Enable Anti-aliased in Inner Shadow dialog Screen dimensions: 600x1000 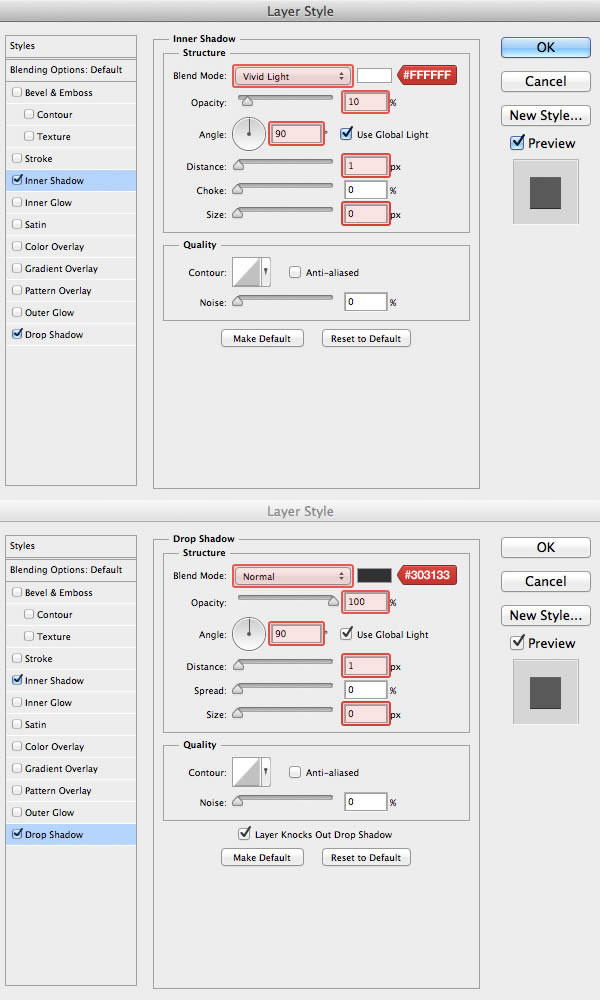pos(295,272)
